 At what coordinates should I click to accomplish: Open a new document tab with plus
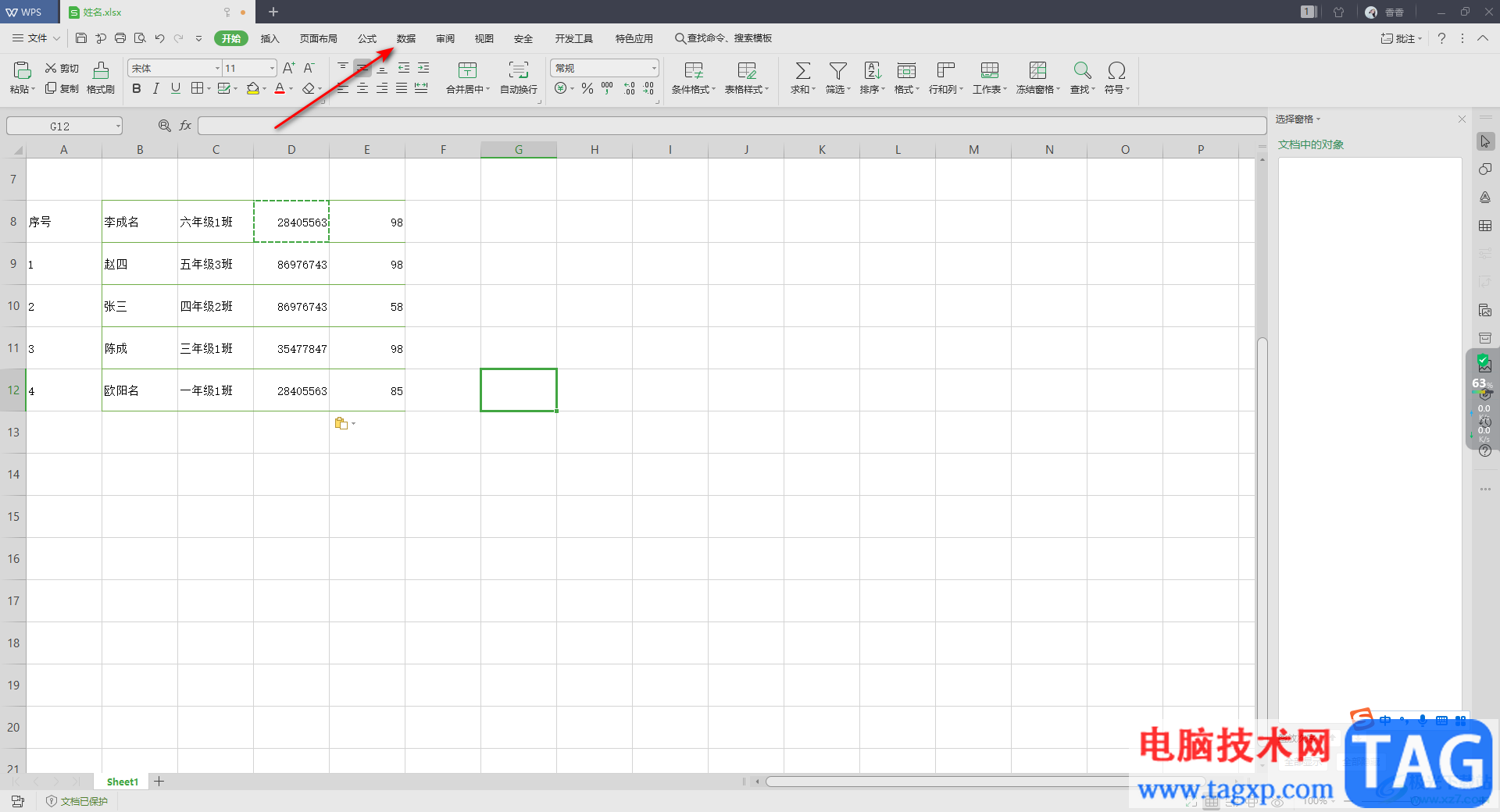coord(273,12)
